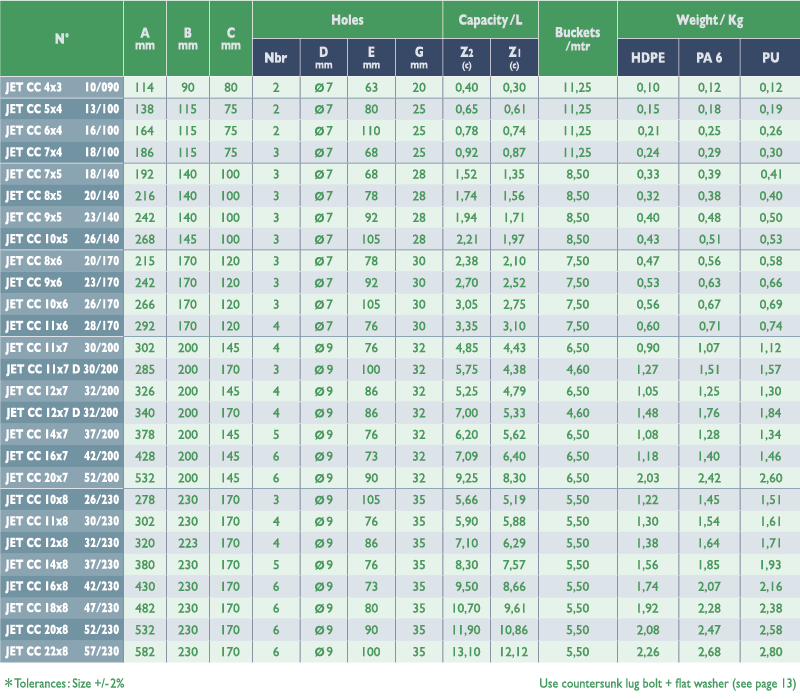
Task: Click the Weight / Kg header
Action: [x=708, y=19]
